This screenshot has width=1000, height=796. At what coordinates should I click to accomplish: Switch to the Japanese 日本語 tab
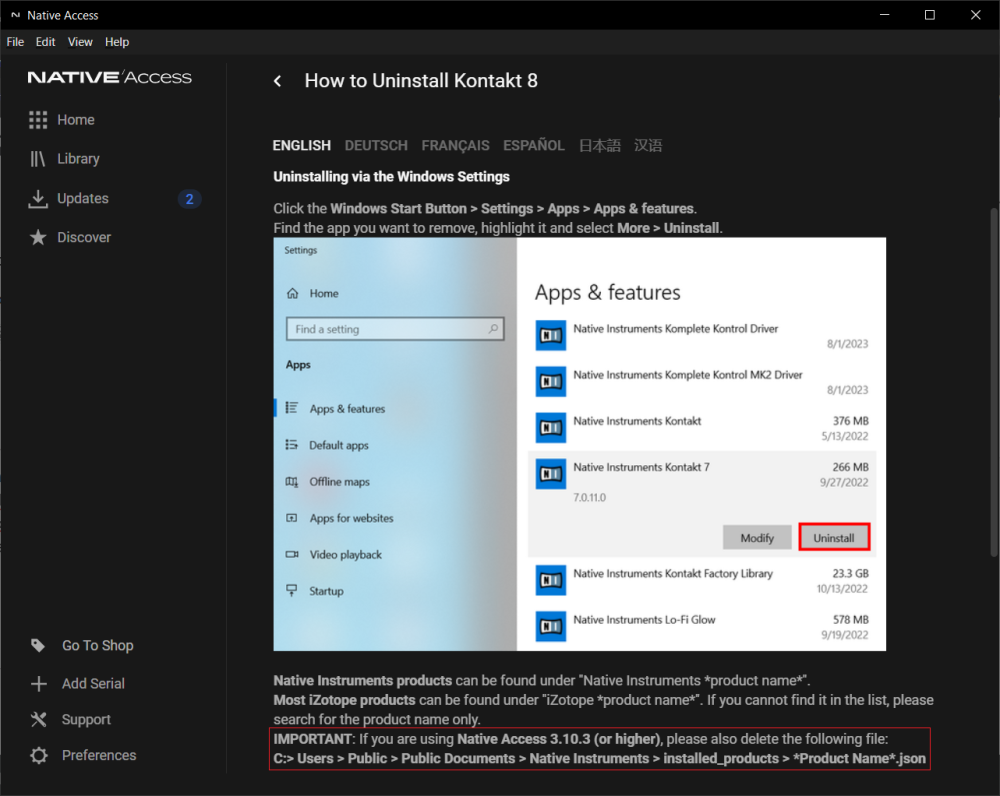click(x=599, y=145)
